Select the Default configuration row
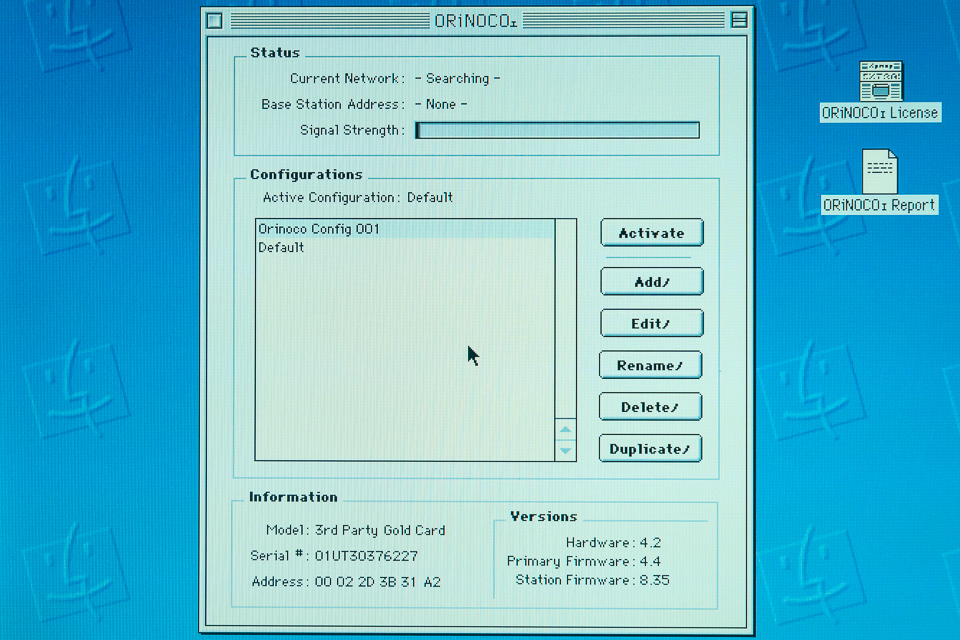 [x=405, y=247]
